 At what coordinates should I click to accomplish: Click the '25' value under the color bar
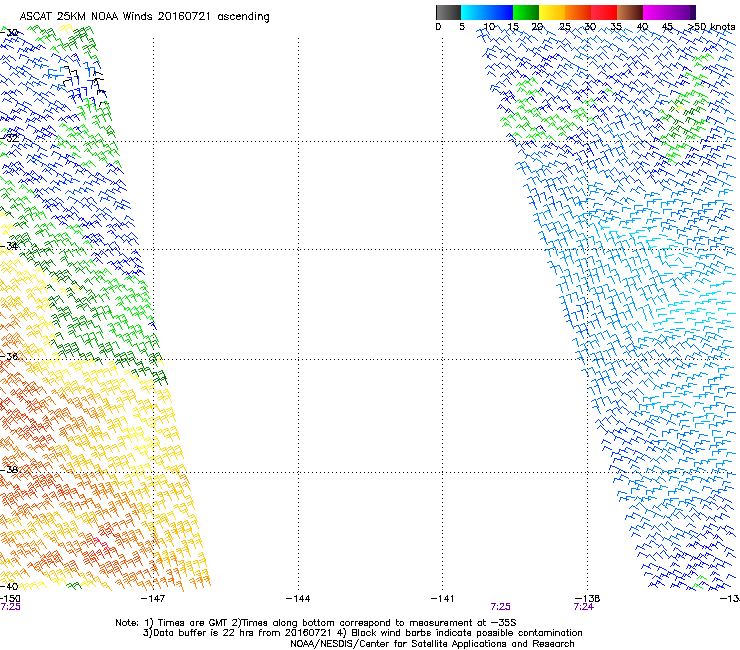(x=564, y=27)
